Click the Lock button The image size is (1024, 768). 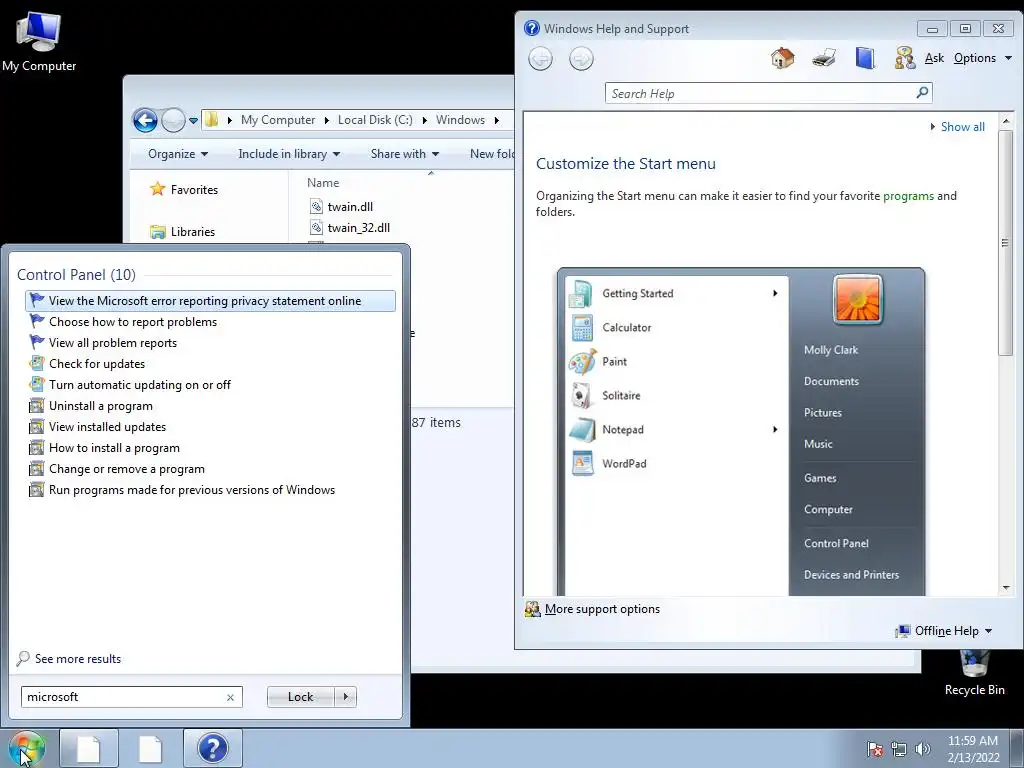(300, 697)
